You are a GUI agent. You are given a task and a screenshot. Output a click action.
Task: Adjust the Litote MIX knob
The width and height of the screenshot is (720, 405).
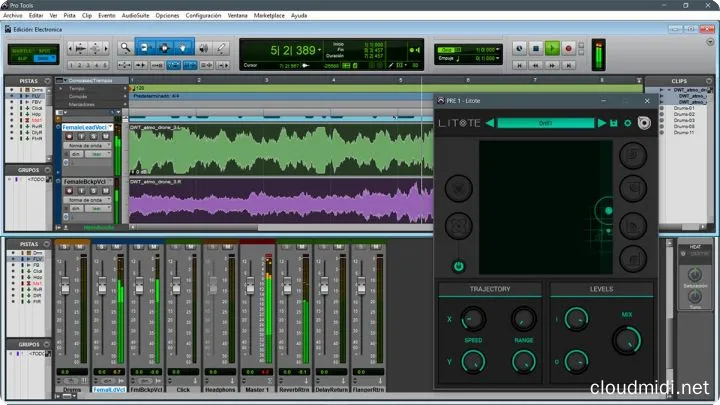[x=626, y=339]
